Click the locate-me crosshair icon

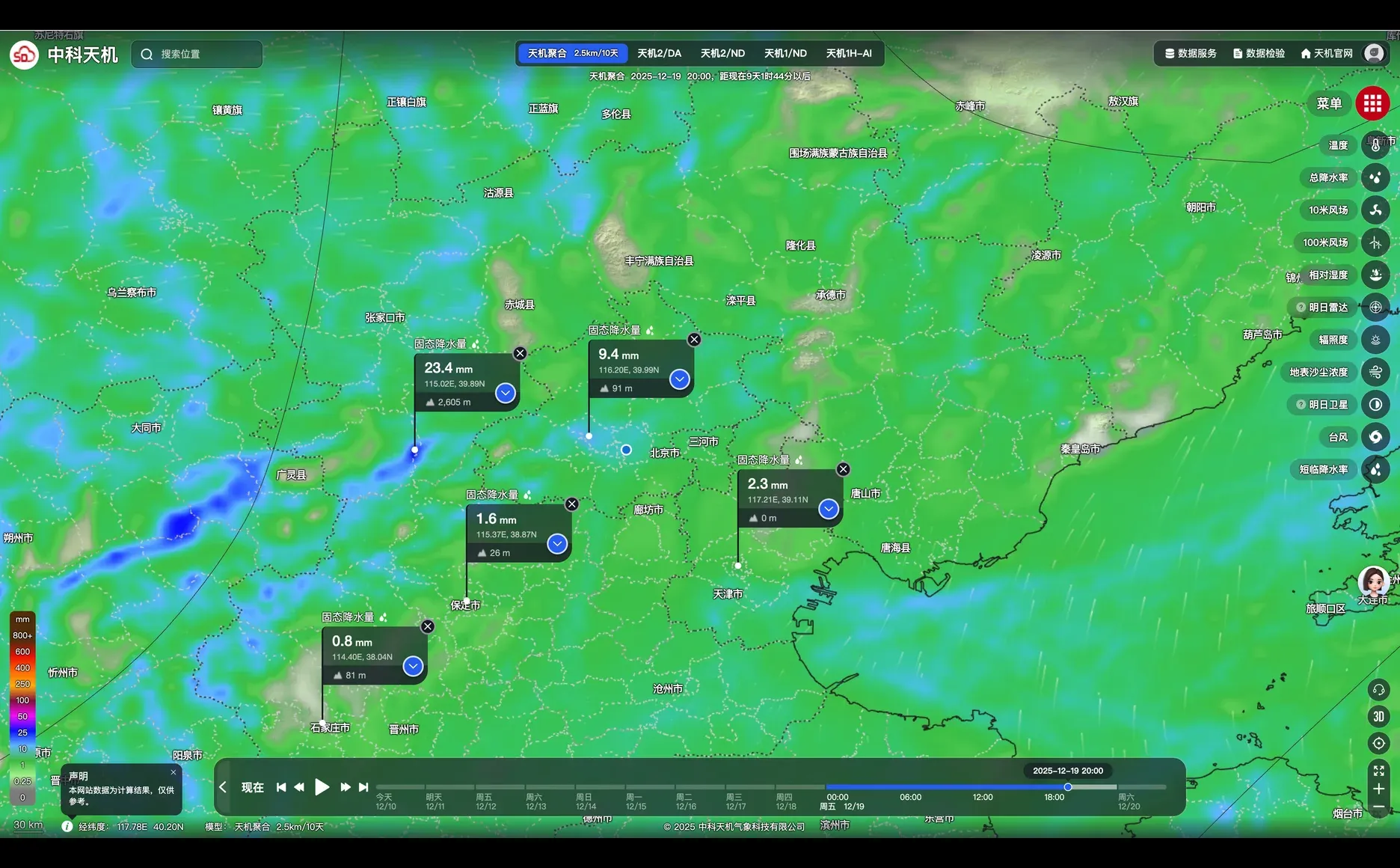(x=1378, y=743)
